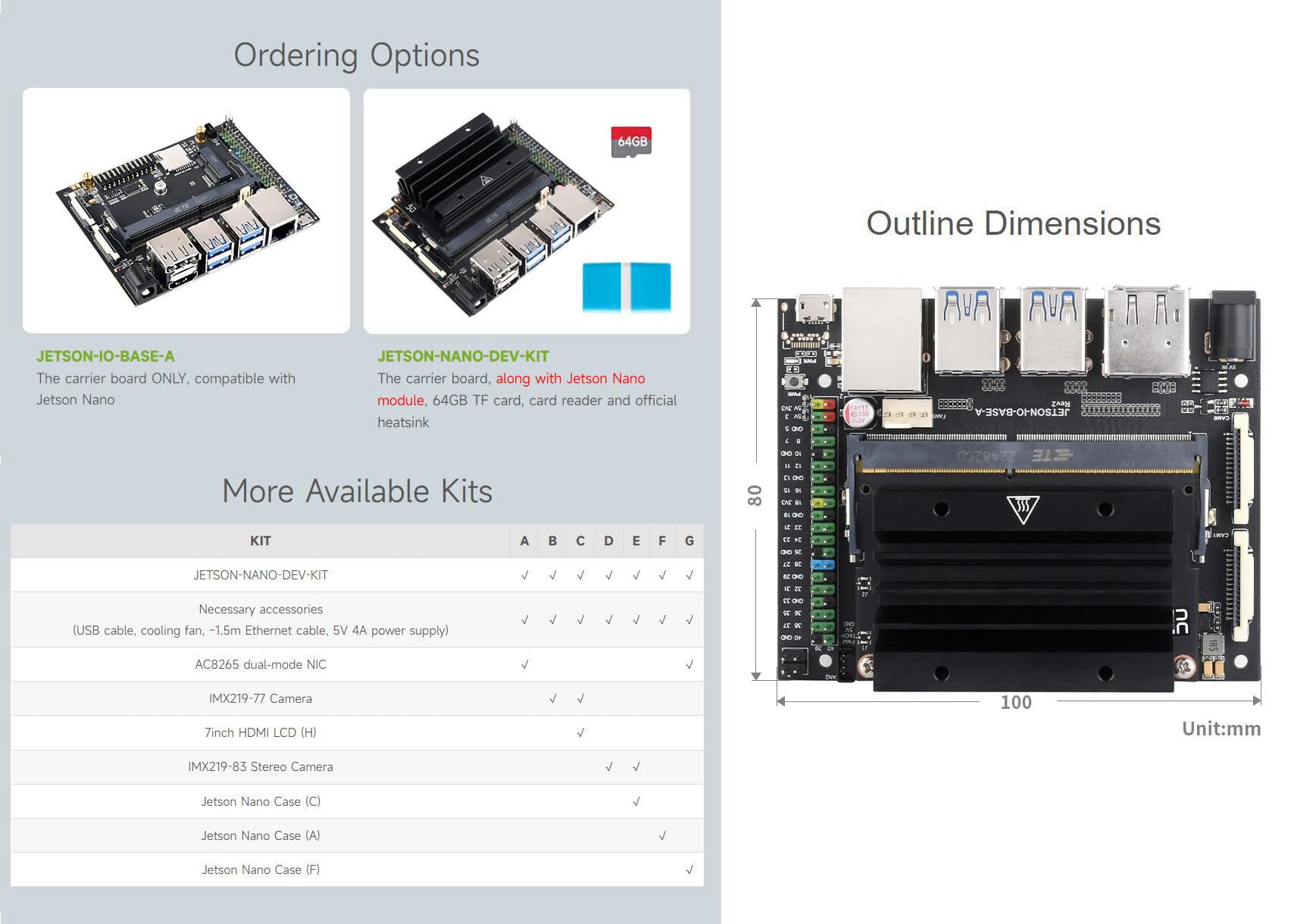The width and height of the screenshot is (1294, 924).
Task: Check the 7inch HDMI LCD mark column C
Action: (x=580, y=732)
